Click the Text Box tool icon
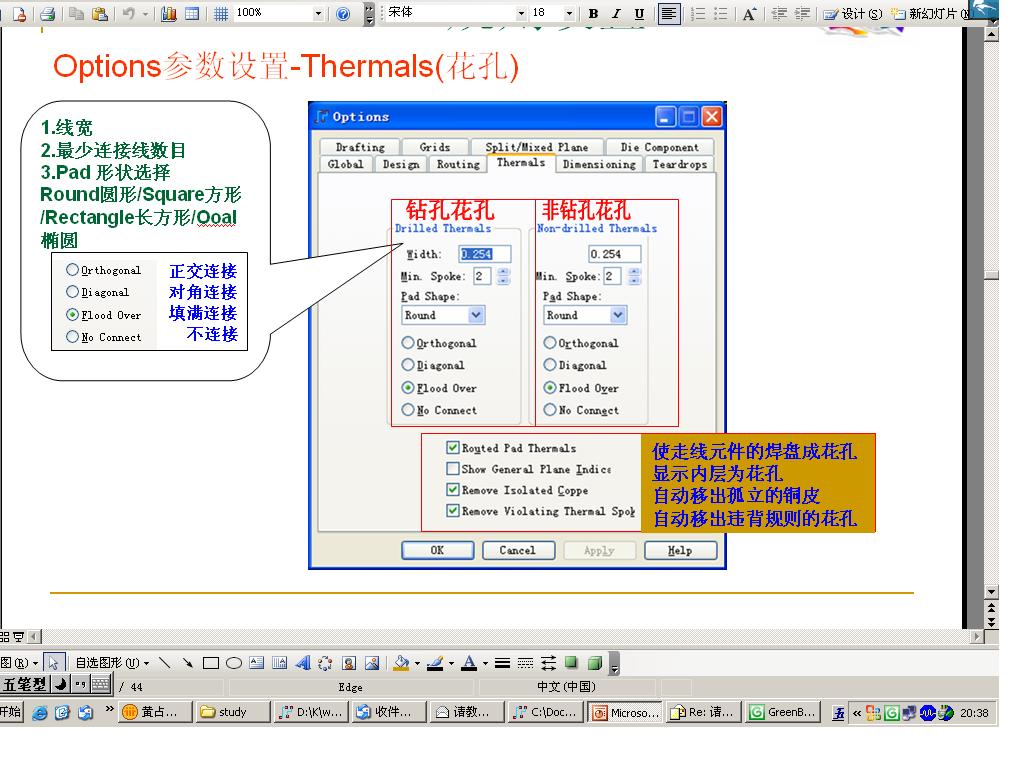The width and height of the screenshot is (1024, 768). tap(256, 663)
